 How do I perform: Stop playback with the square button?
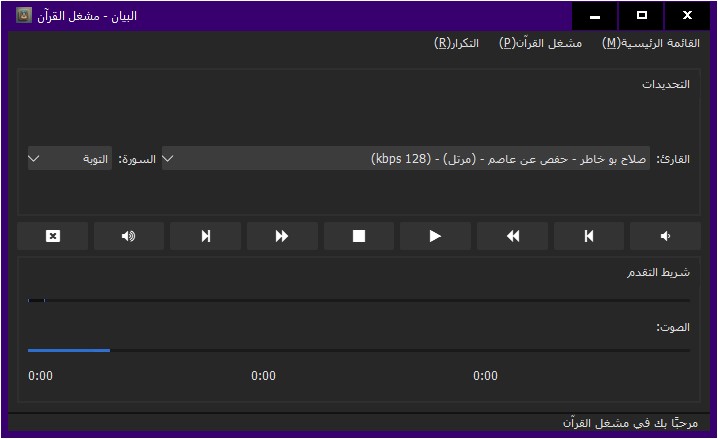pyautogui.click(x=359, y=236)
